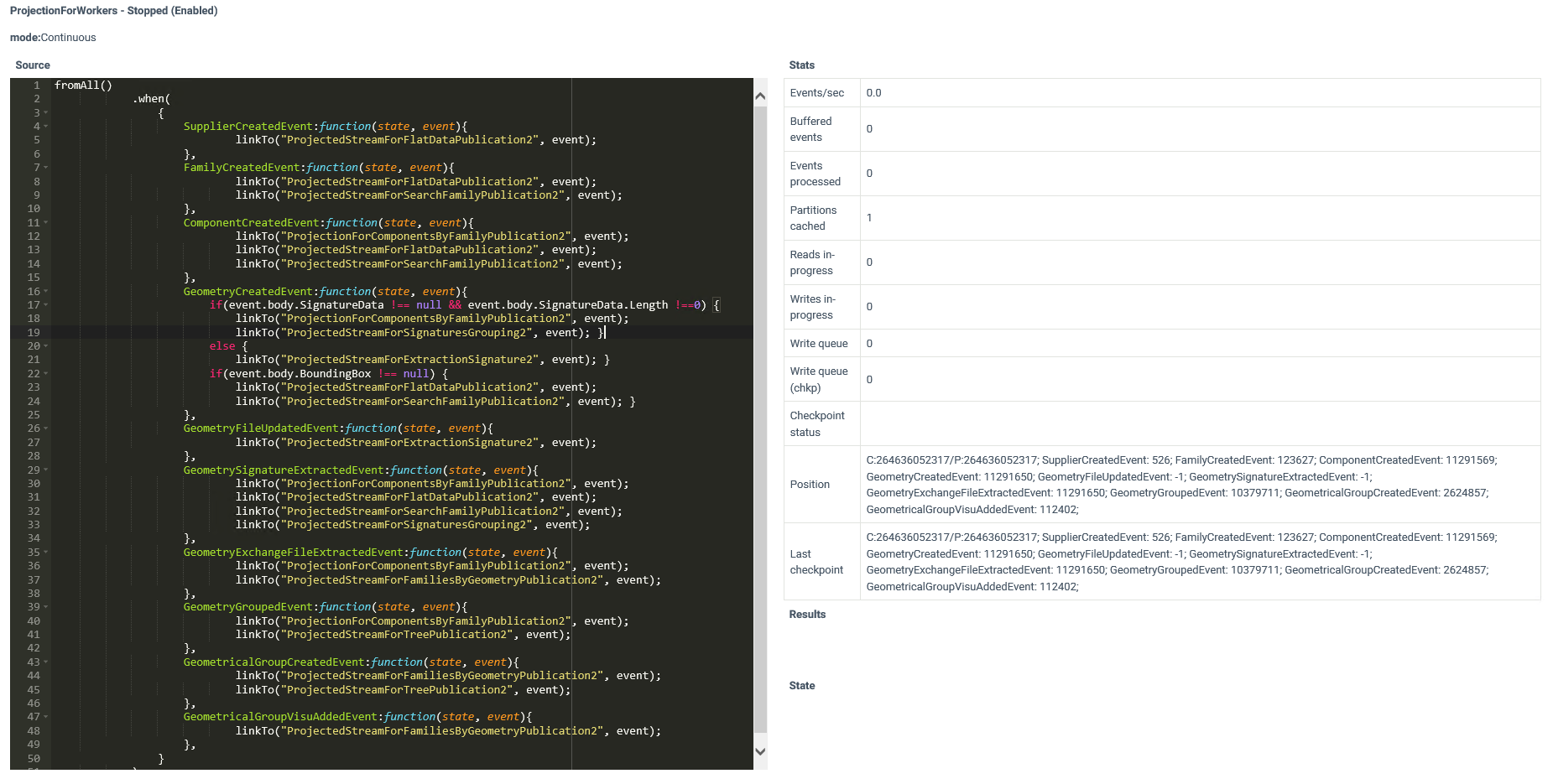Click GeometryFileUpdatedEvent handler name in code
This screenshot has width=1553, height=784.
(x=261, y=428)
